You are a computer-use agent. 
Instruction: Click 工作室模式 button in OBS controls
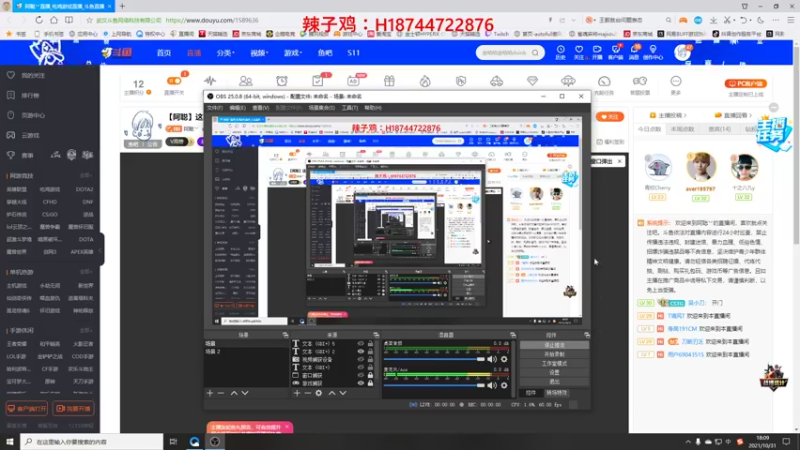554,364
